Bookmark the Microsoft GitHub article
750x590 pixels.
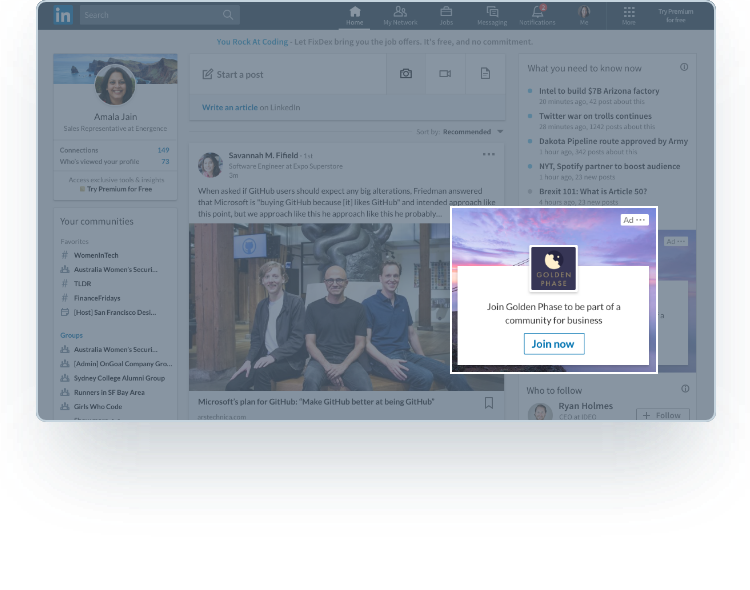489,403
